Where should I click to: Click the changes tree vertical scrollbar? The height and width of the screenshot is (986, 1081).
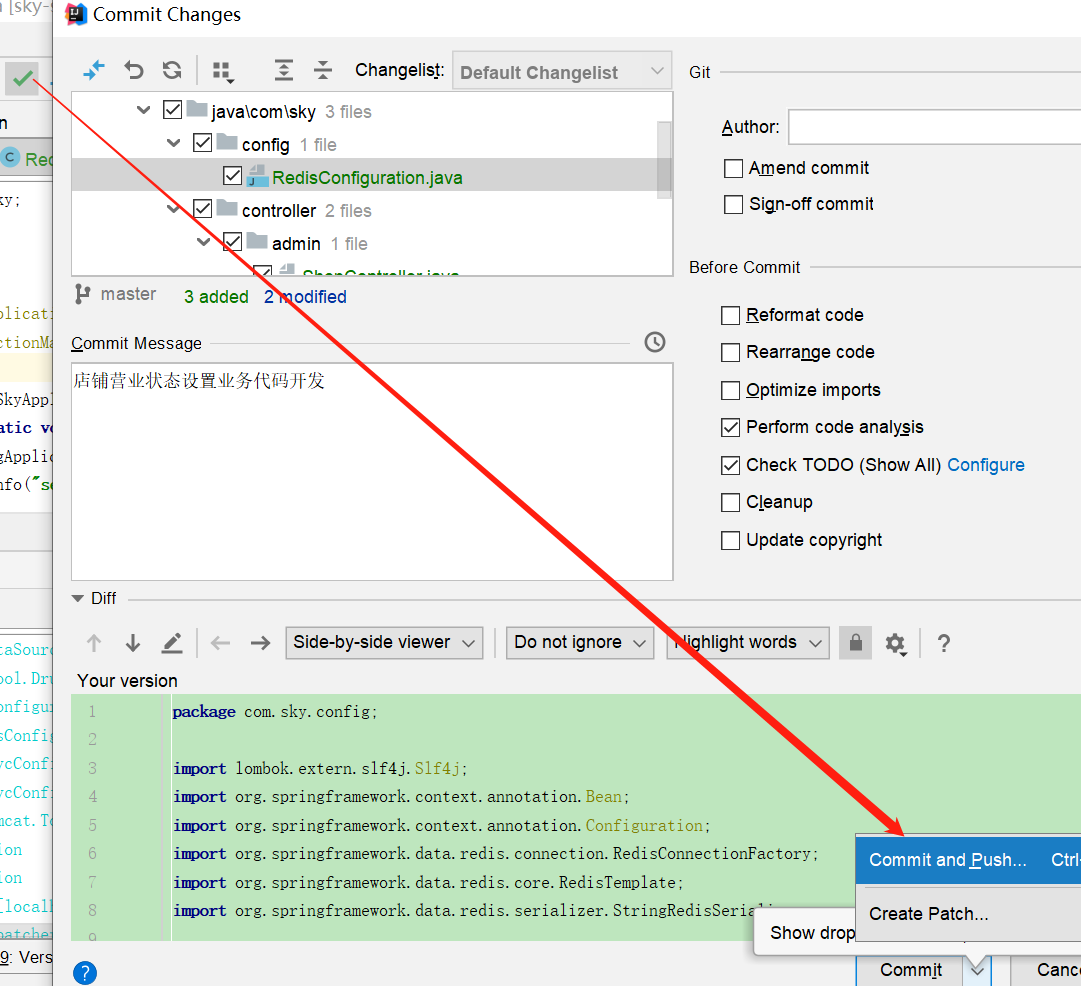tap(664, 160)
